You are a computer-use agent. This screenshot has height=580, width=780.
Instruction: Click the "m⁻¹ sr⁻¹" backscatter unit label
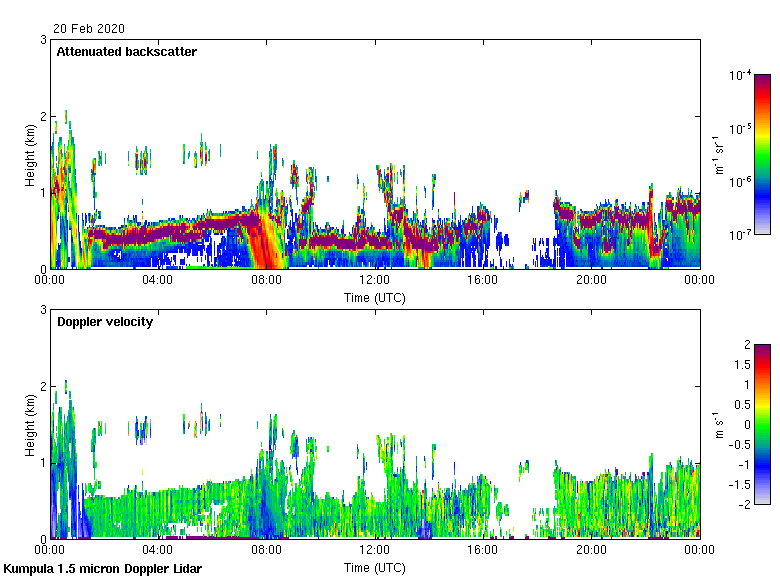718,153
